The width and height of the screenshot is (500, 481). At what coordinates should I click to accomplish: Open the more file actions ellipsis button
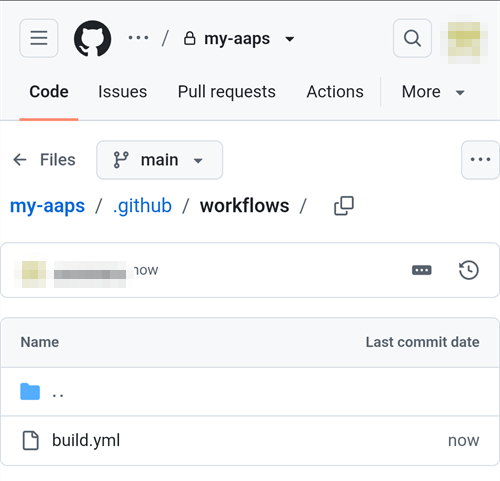click(480, 160)
